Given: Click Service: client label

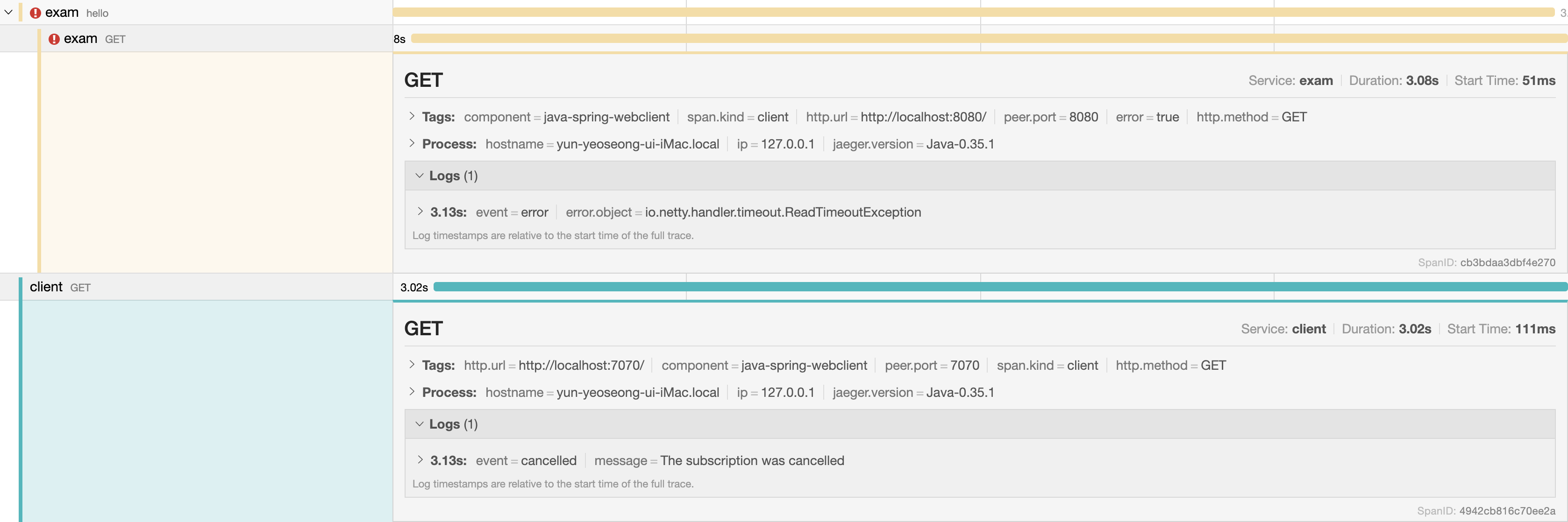Looking at the screenshot, I should [1283, 329].
